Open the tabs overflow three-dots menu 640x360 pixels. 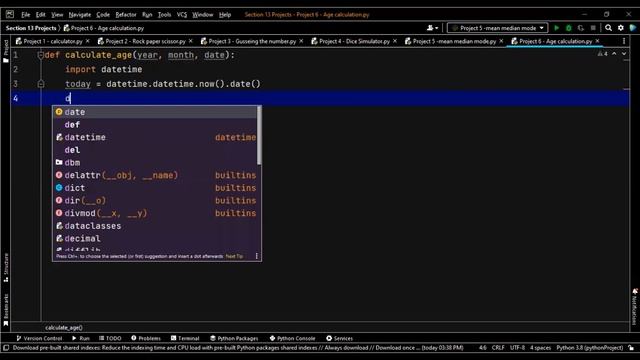click(x=624, y=41)
